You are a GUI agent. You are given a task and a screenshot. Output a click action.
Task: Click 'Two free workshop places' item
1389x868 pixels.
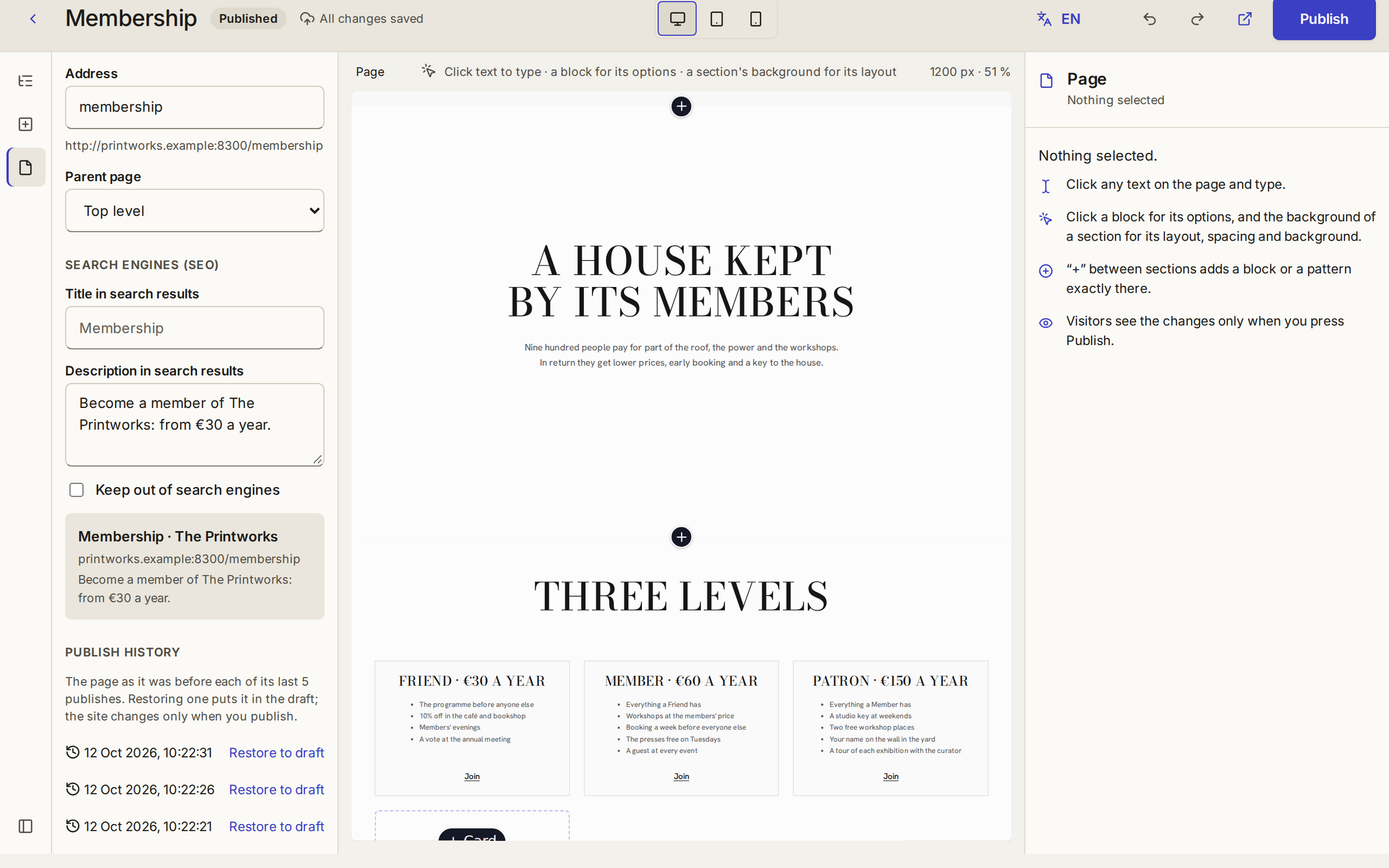point(872,727)
